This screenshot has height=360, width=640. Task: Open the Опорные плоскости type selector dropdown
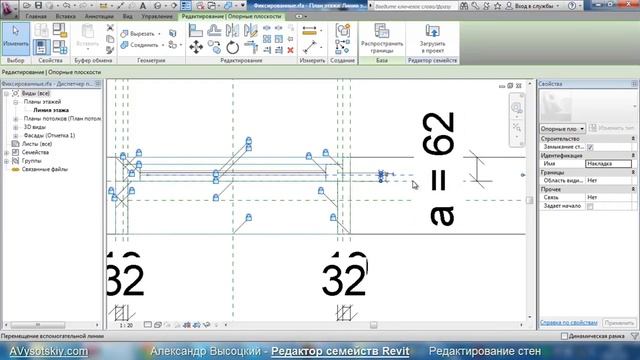tap(562, 129)
